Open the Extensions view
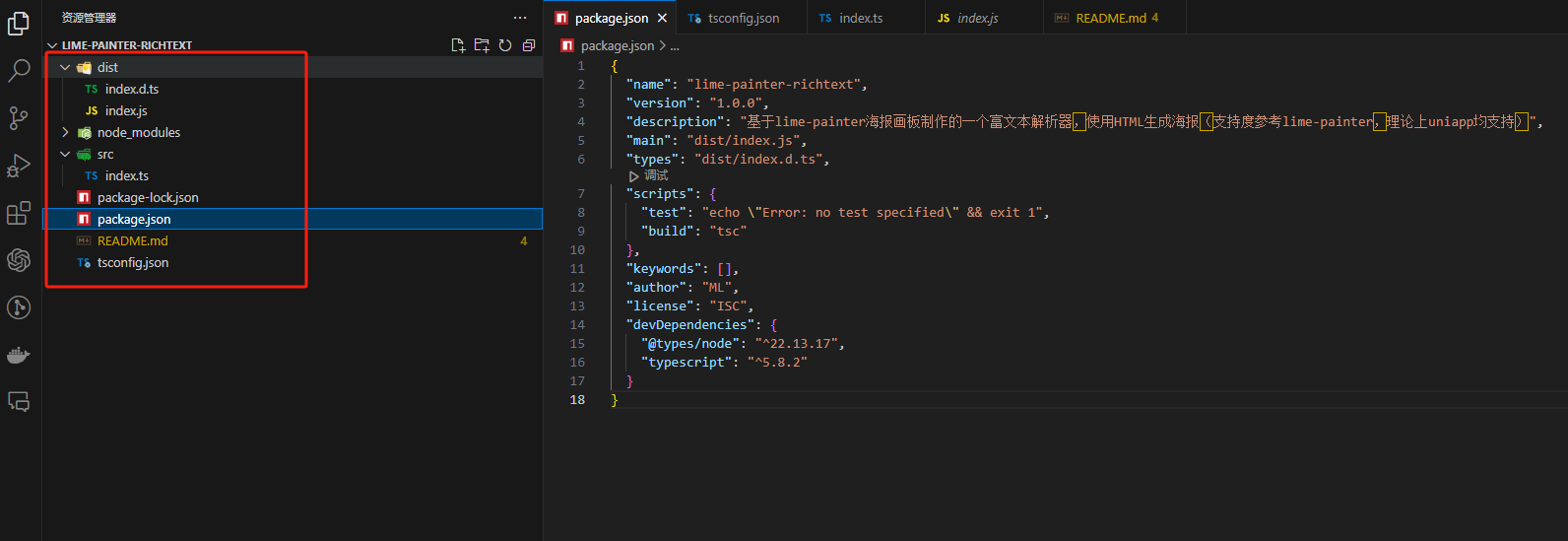The width and height of the screenshot is (1568, 541). 19,213
